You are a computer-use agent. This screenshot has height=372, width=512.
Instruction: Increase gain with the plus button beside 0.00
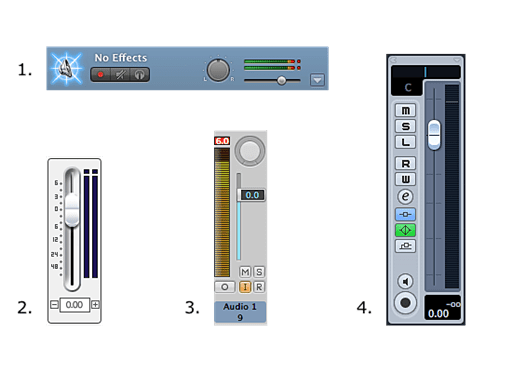95,305
